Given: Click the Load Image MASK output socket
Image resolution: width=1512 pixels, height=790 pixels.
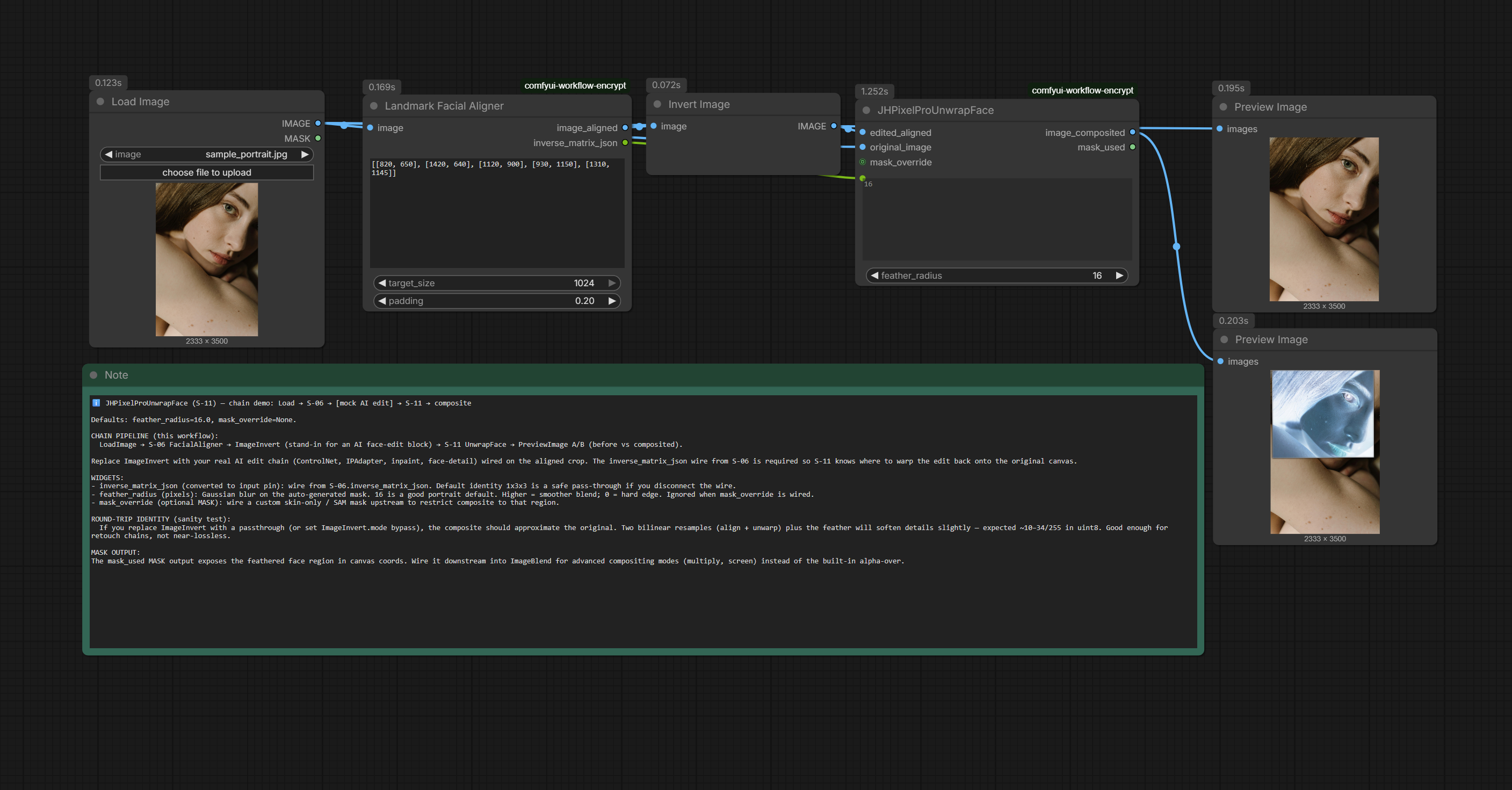Looking at the screenshot, I should pos(318,139).
